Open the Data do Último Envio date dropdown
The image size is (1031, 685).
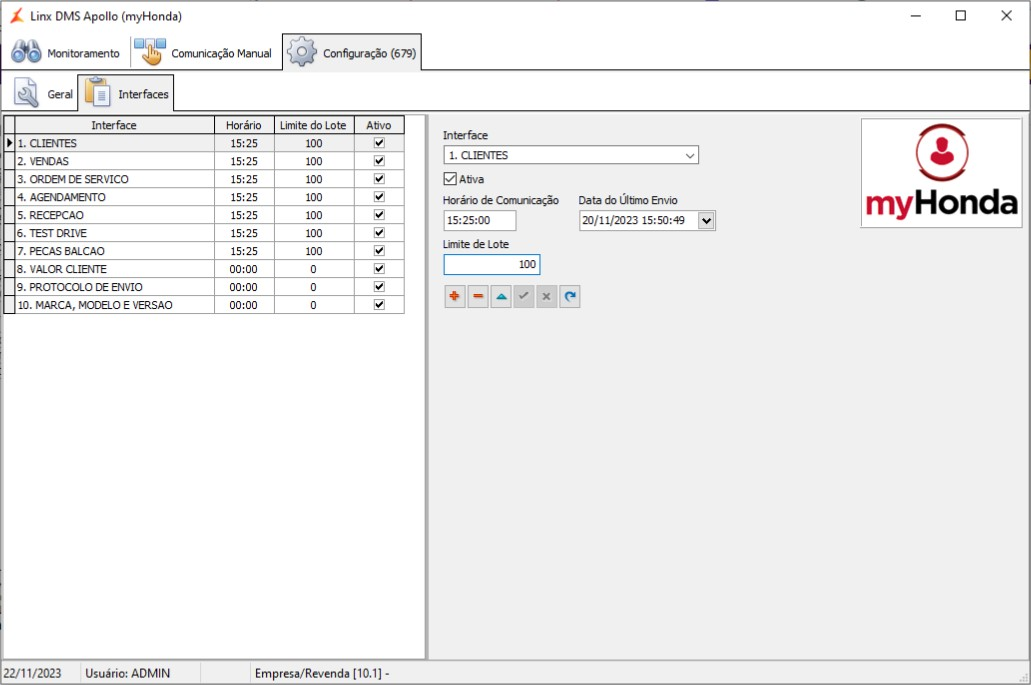click(x=706, y=220)
